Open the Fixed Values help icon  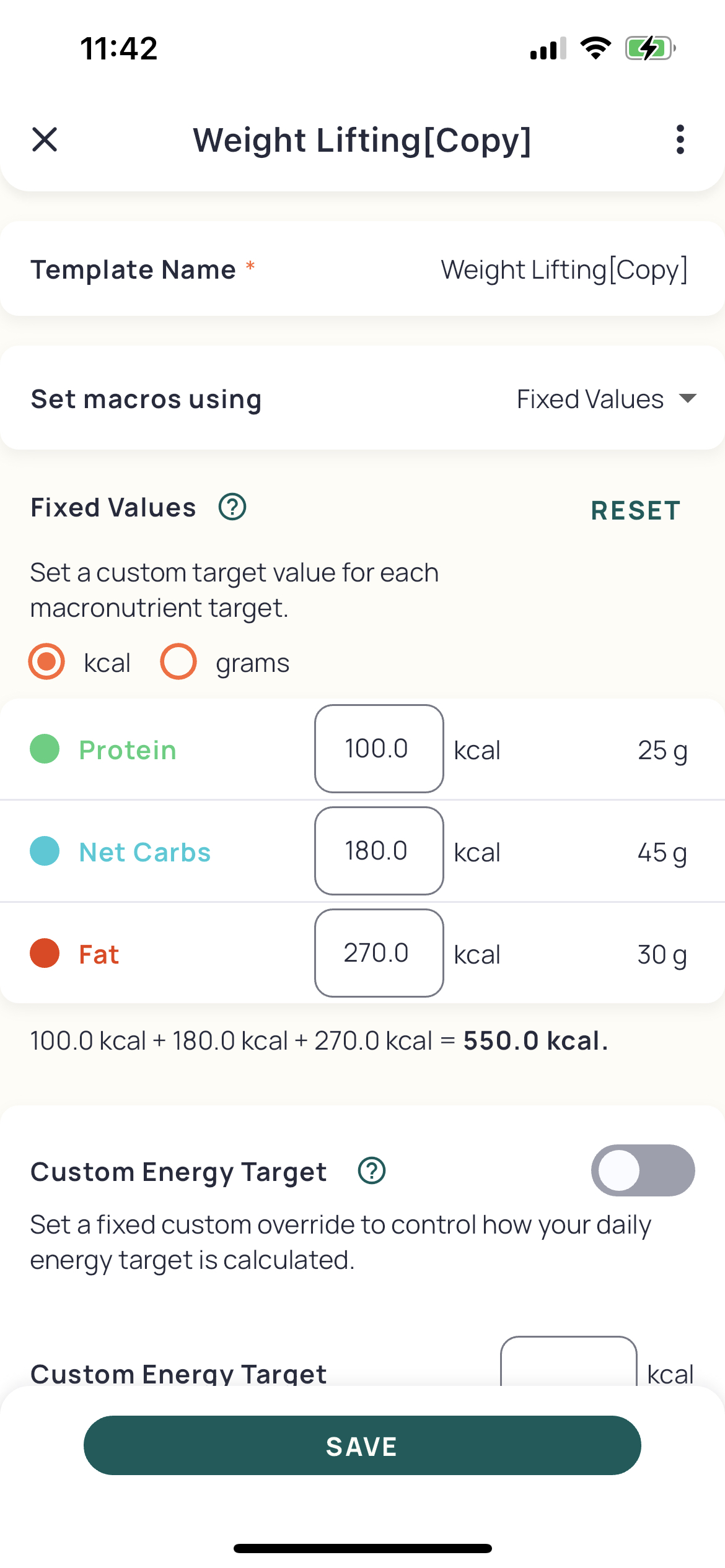point(232,507)
